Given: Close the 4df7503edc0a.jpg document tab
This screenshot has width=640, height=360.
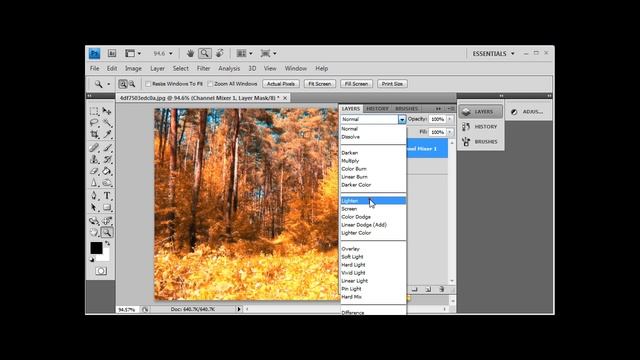Looking at the screenshot, I should point(285,98).
